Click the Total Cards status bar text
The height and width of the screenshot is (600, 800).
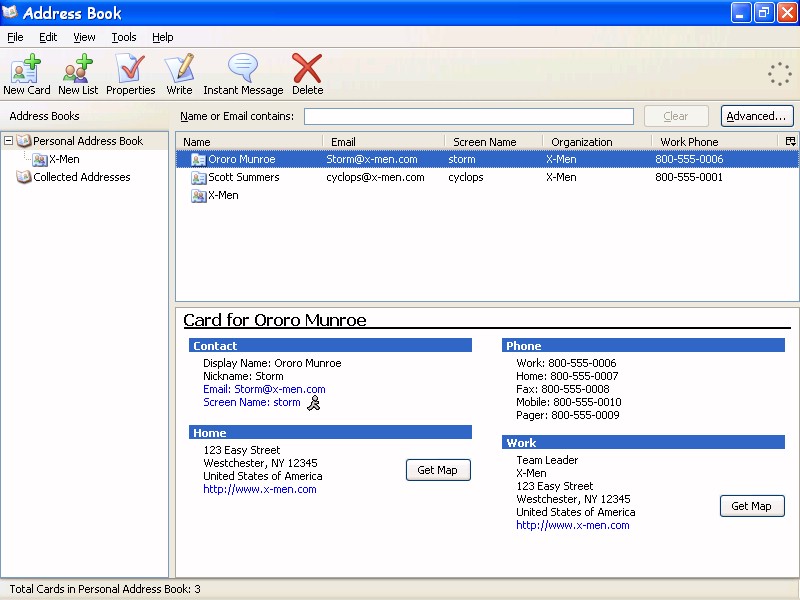[105, 589]
